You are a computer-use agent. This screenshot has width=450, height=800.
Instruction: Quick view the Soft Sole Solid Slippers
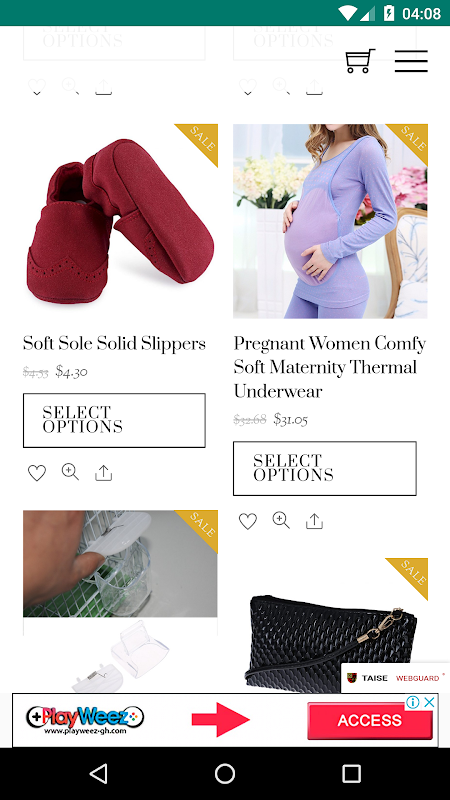point(70,472)
